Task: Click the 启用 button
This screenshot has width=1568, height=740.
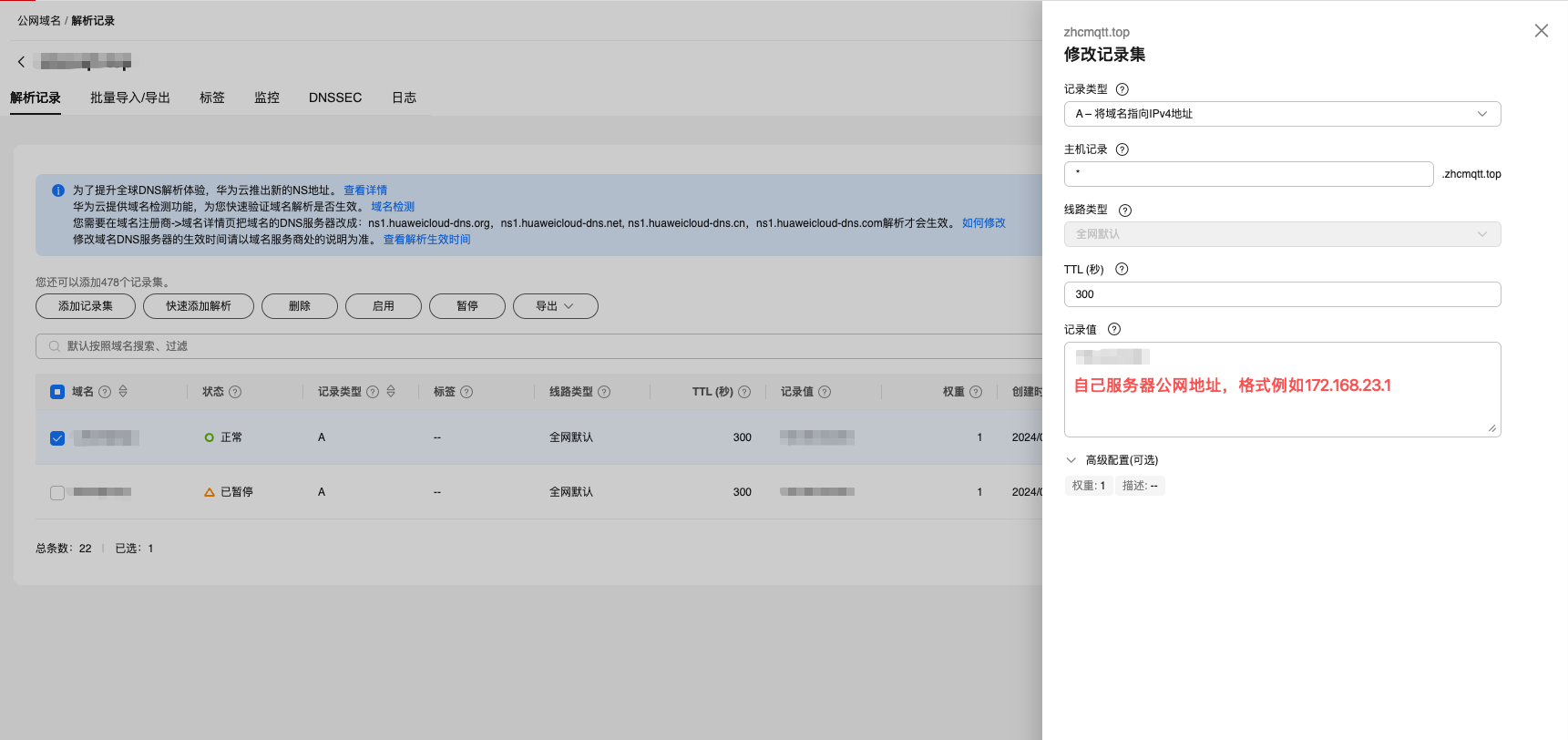Action: click(x=384, y=306)
